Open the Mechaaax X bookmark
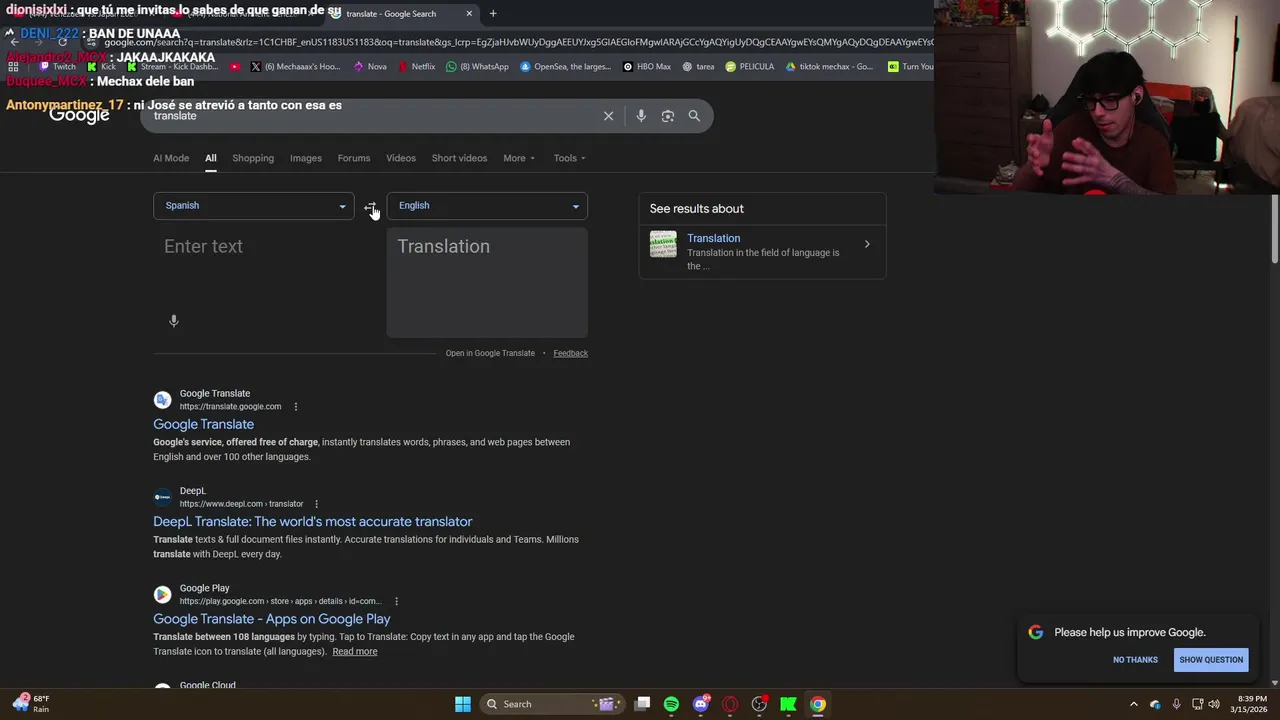Screen dimensions: 1280x720 [295, 67]
